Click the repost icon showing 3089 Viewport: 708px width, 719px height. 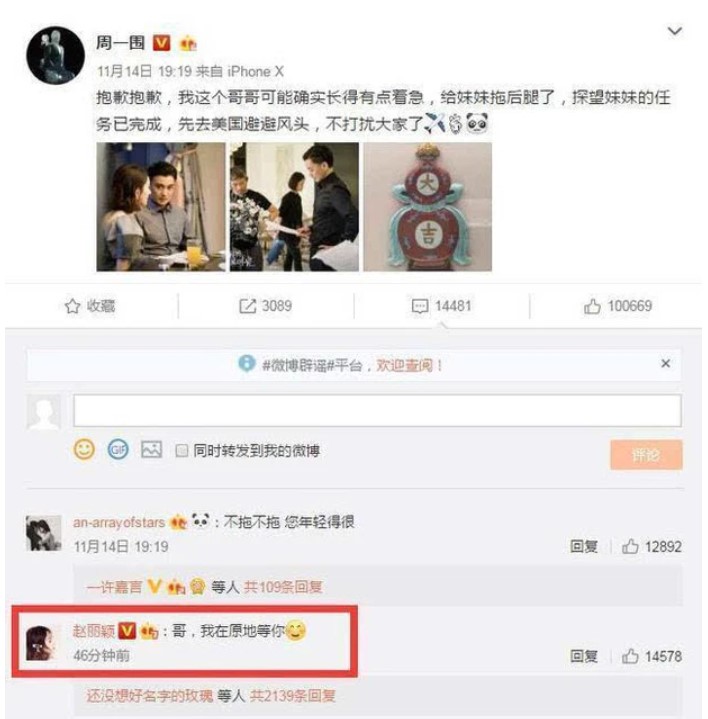click(x=248, y=306)
